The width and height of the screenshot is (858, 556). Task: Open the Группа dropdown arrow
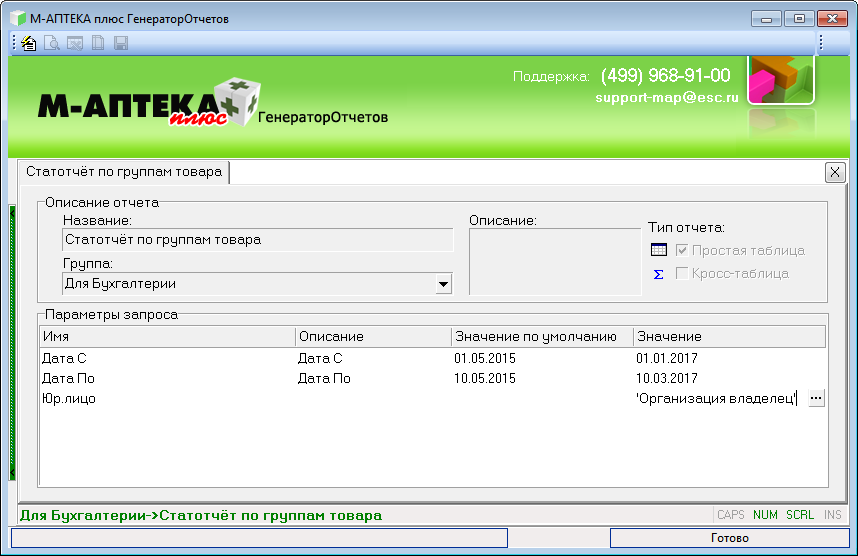click(443, 284)
